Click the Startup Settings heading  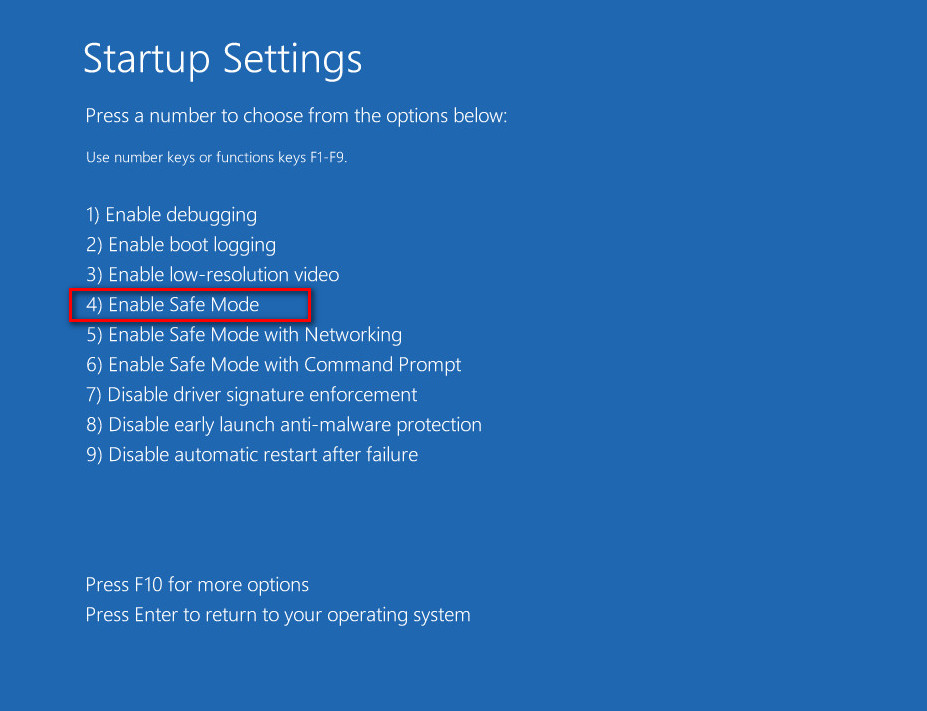(x=222, y=59)
